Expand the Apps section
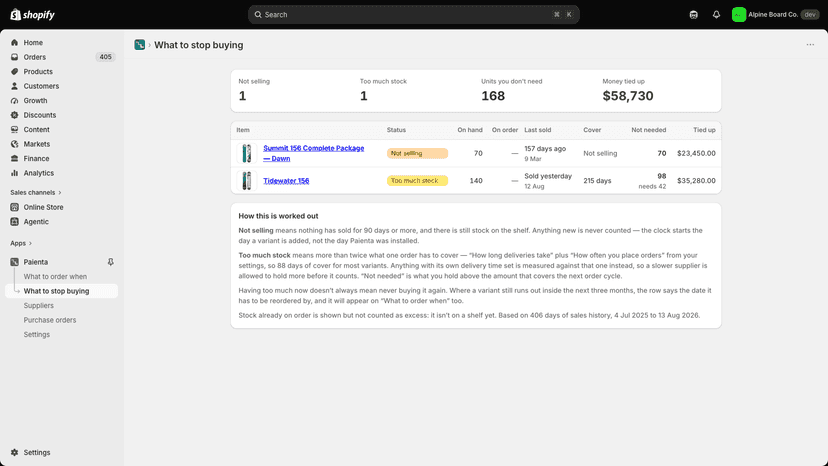828x466 pixels. 21,243
